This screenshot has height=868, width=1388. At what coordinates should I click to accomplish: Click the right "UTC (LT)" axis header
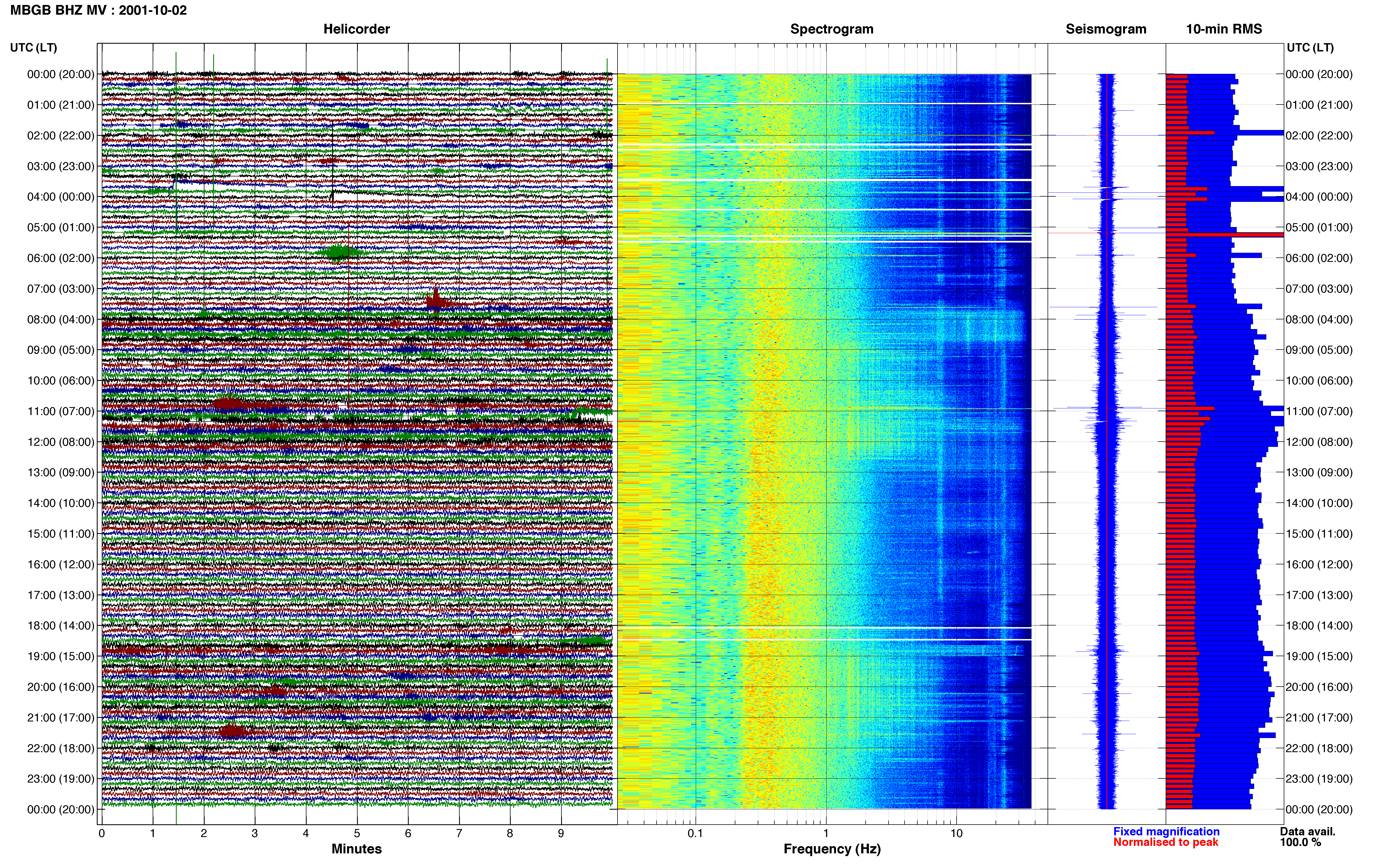point(1310,47)
